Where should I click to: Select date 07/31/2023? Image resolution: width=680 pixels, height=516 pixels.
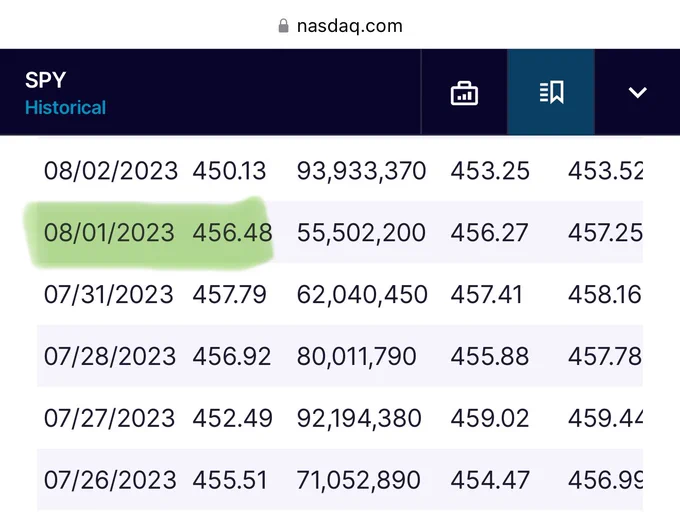[109, 294]
